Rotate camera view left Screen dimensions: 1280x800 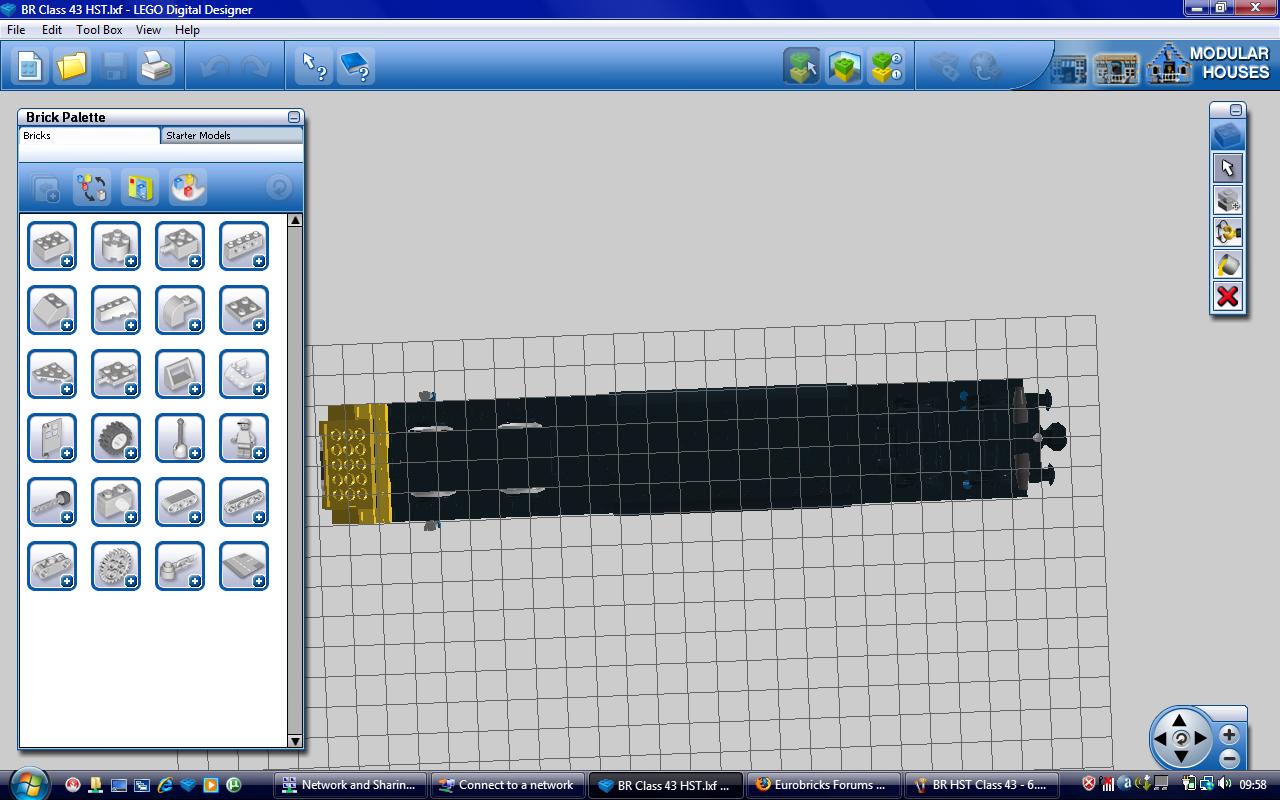tap(1161, 739)
